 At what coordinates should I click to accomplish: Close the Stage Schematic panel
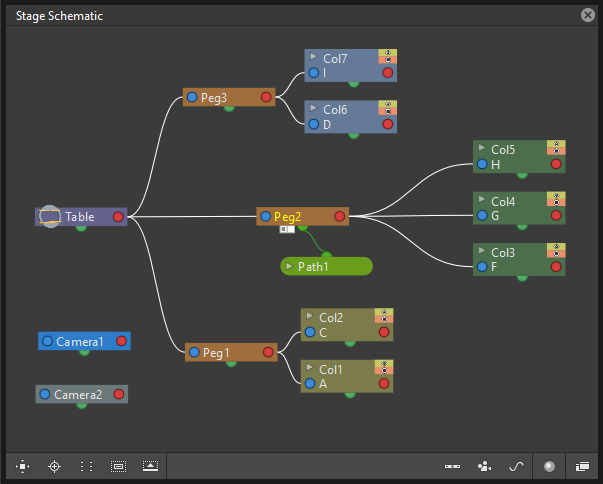[588, 15]
